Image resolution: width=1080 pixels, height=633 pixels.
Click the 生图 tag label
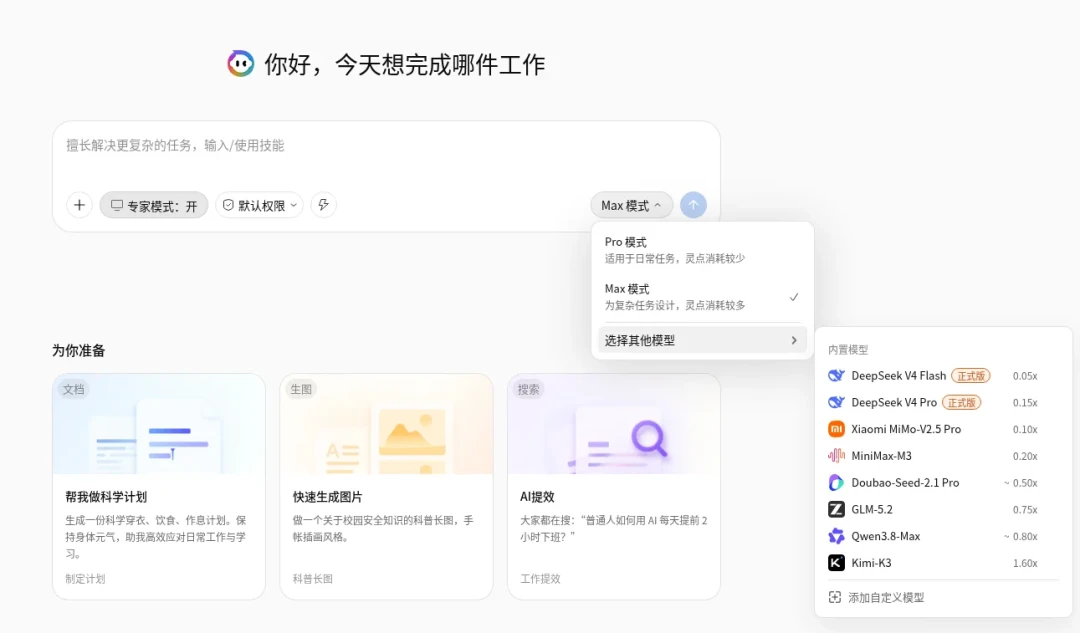301,389
